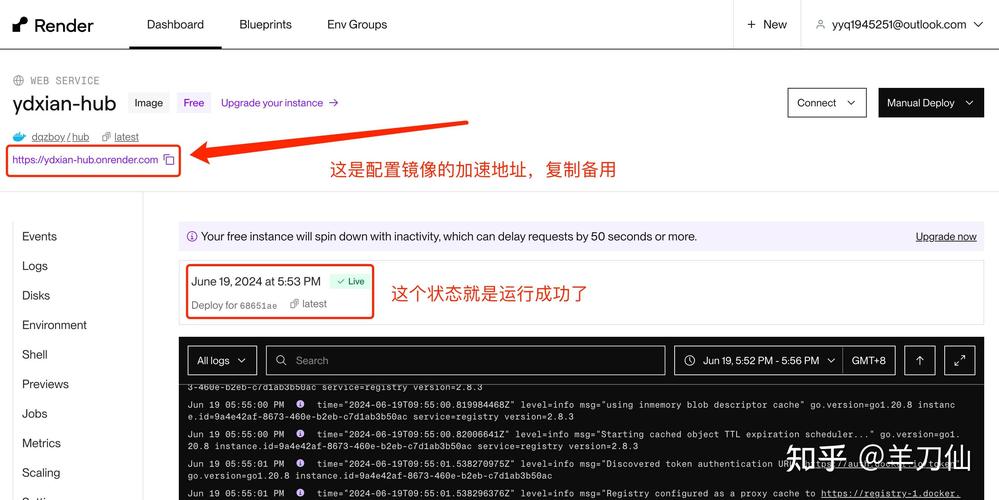Screen dimensions: 999x500
Task: Click the scroll-to-top arrow button
Action: pos(919,361)
